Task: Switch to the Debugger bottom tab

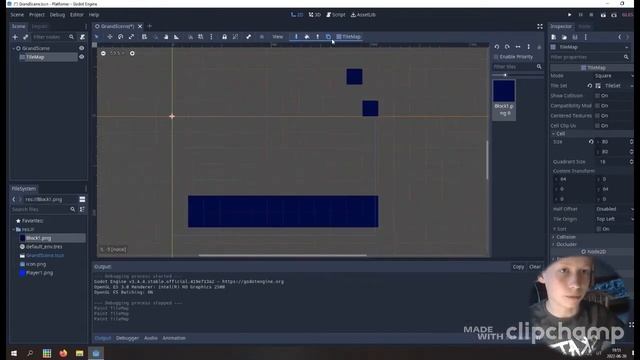Action: coord(127,338)
